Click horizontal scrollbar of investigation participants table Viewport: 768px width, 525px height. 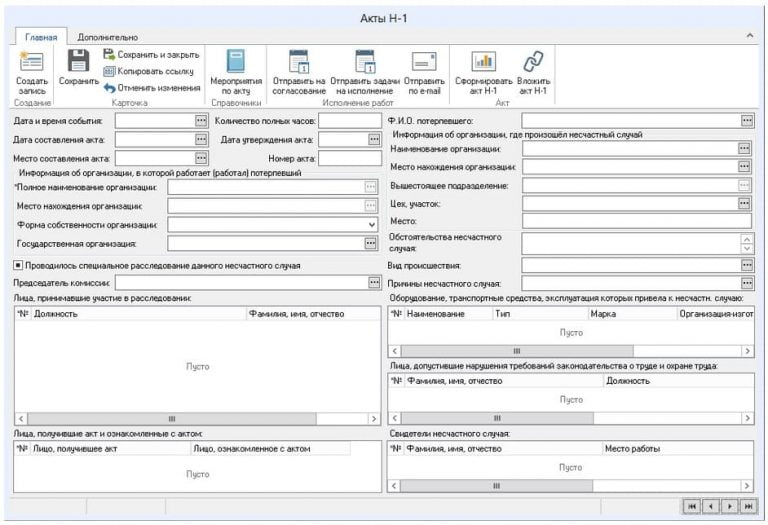172,419
